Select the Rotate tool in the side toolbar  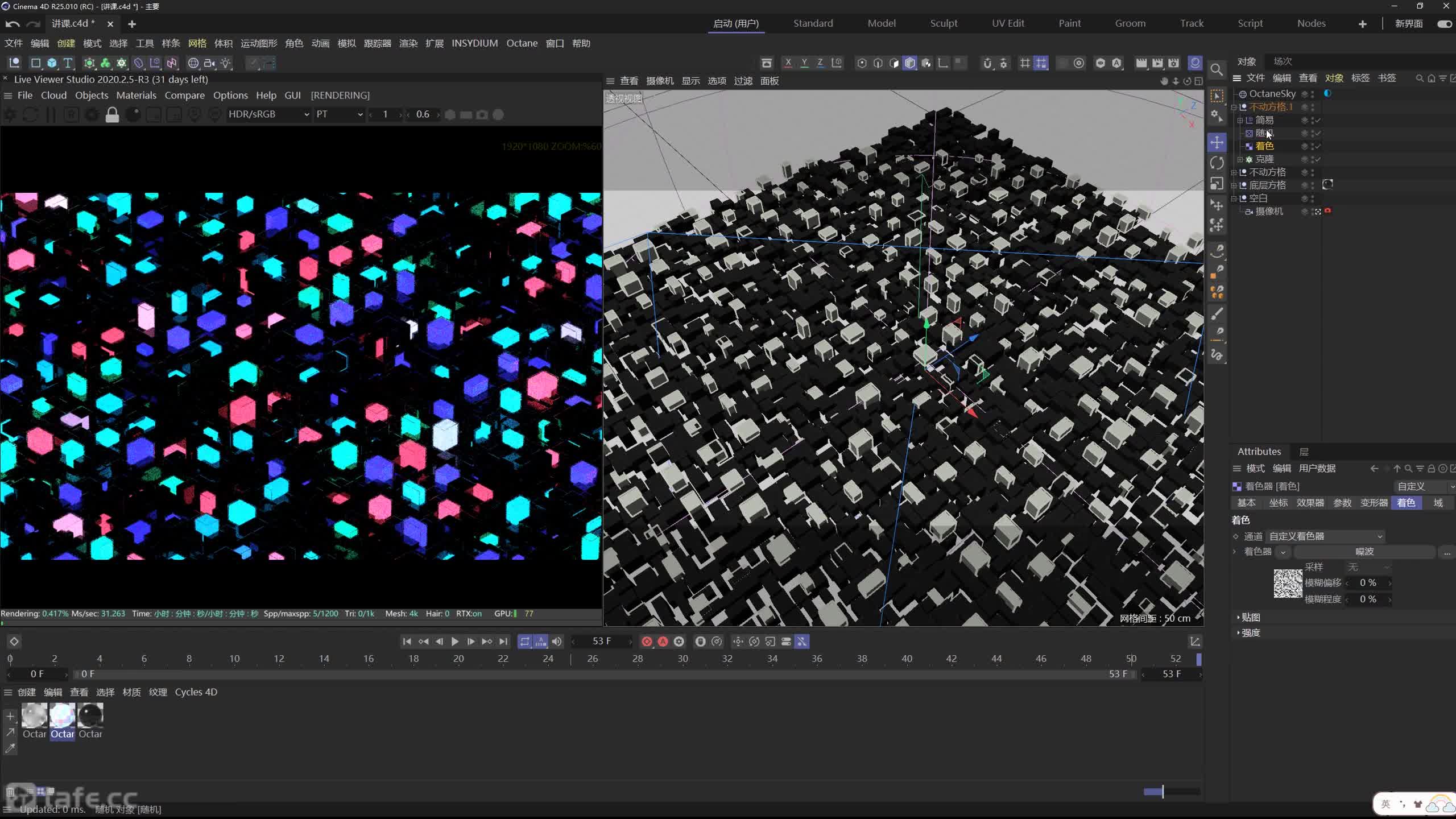tap(1217, 163)
